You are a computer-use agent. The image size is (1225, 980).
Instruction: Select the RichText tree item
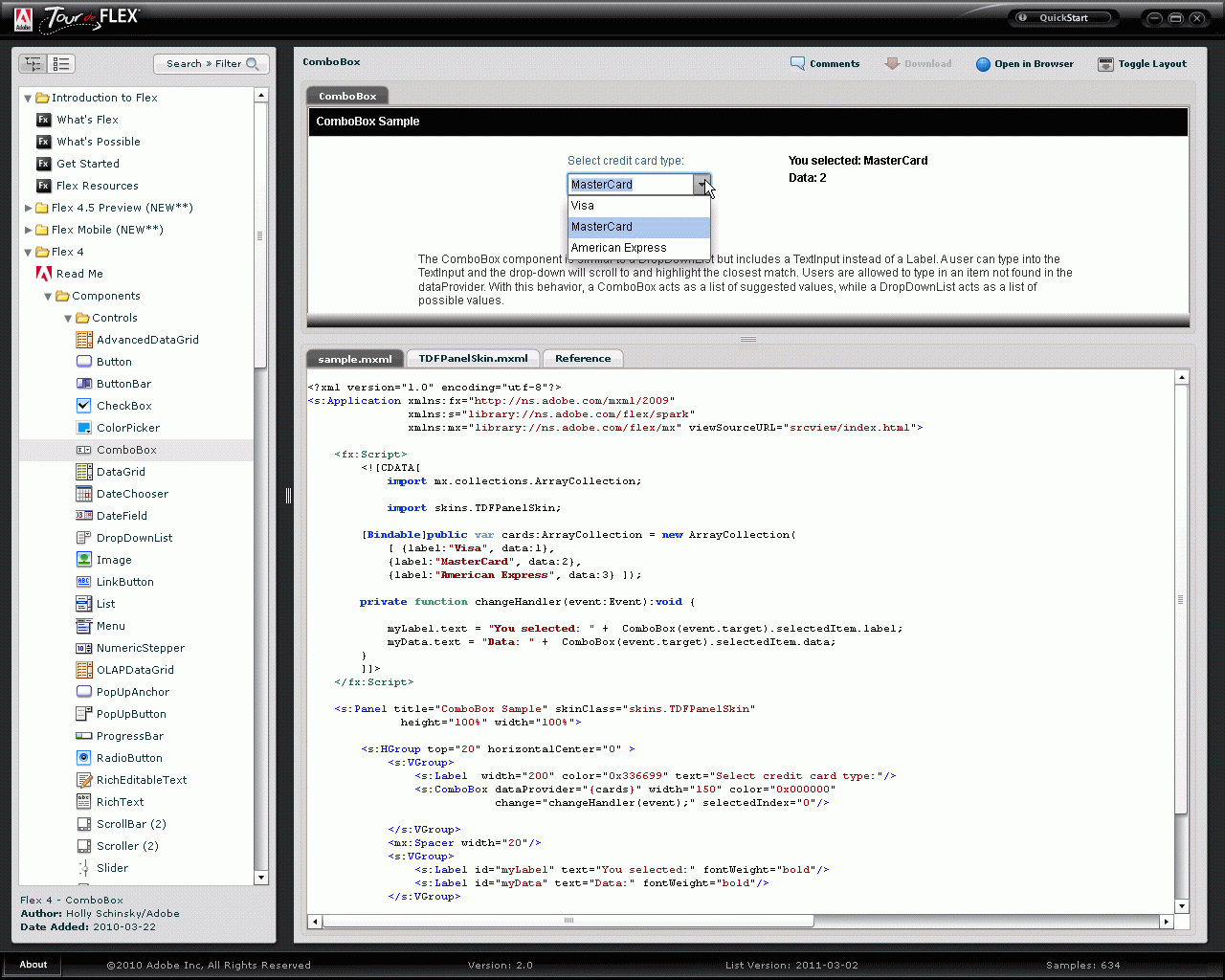pyautogui.click(x=120, y=802)
